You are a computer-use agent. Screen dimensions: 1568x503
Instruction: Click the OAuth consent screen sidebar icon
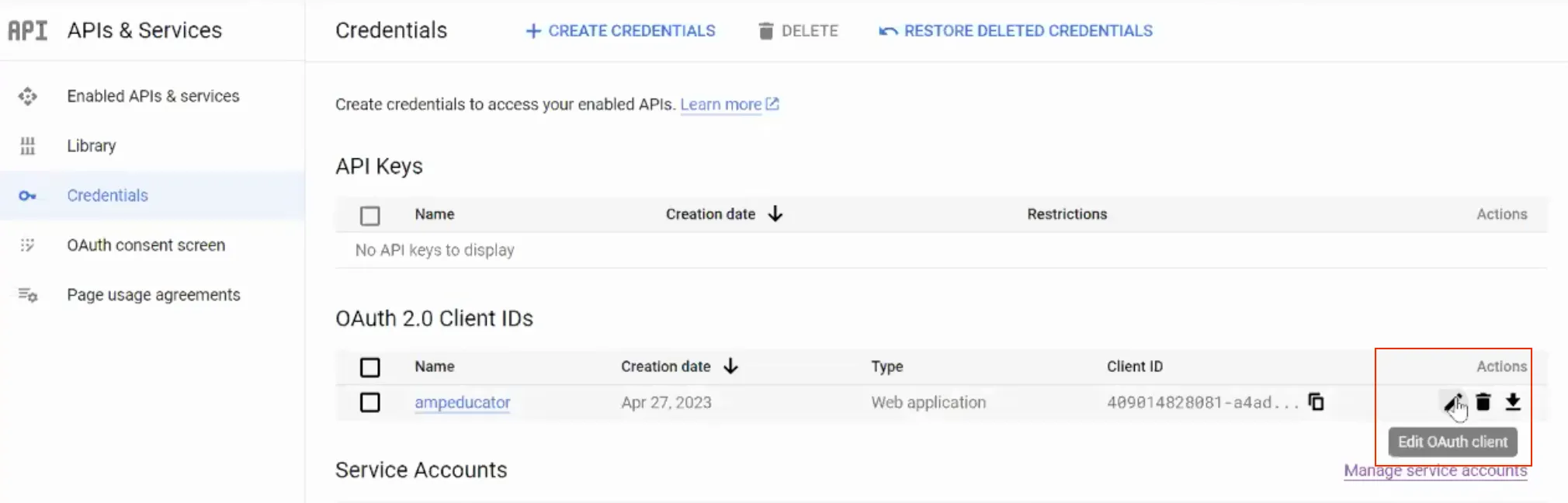point(28,245)
